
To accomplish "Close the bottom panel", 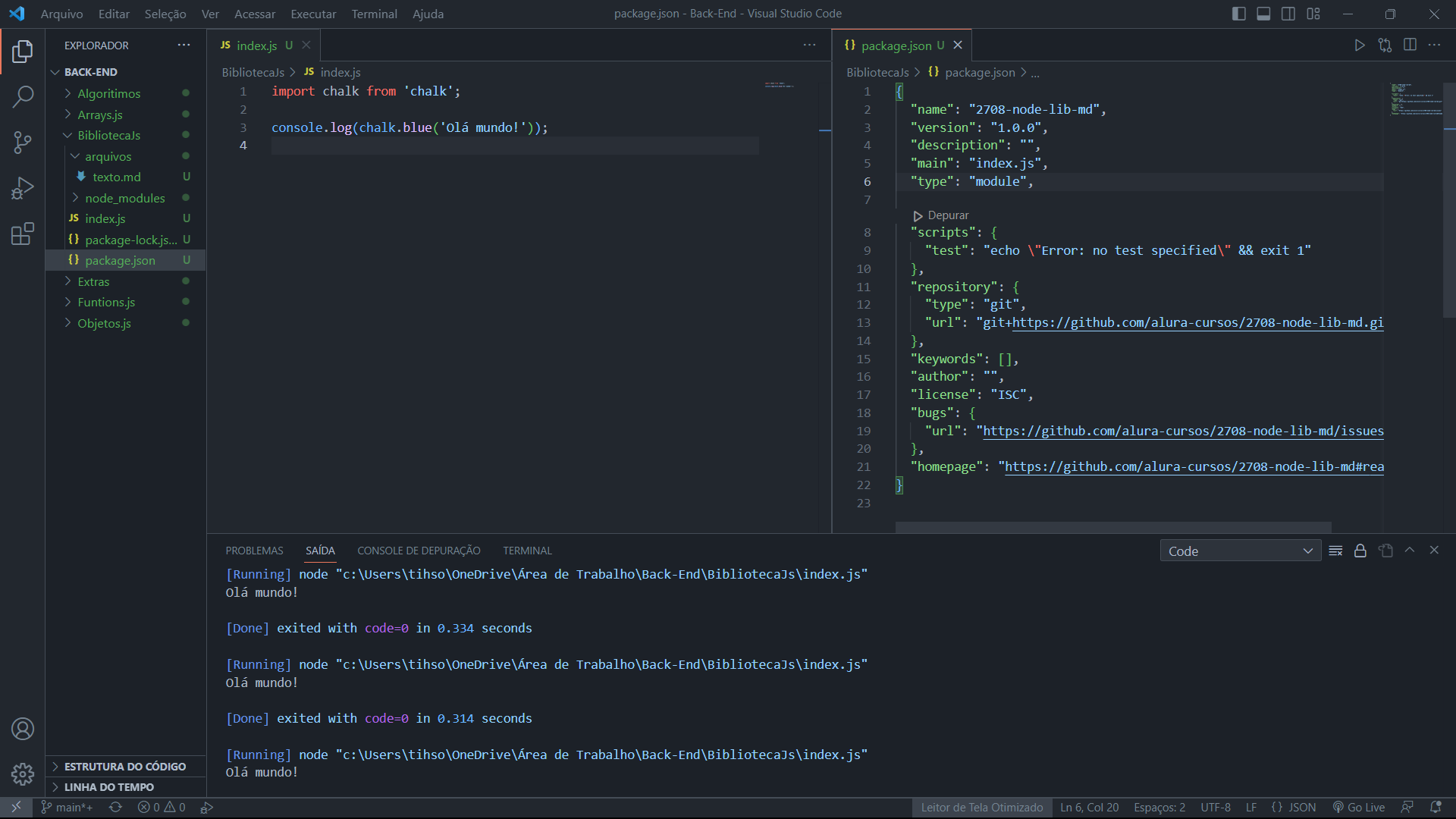I will click(x=1434, y=551).
